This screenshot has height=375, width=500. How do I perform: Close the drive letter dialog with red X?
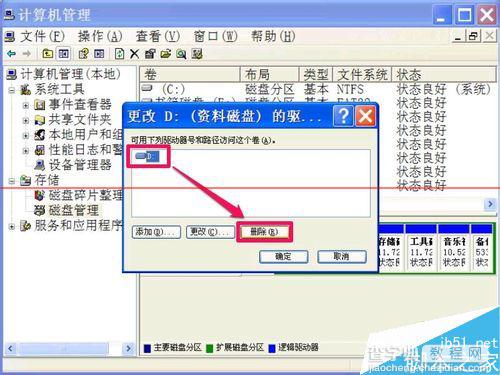point(366,116)
